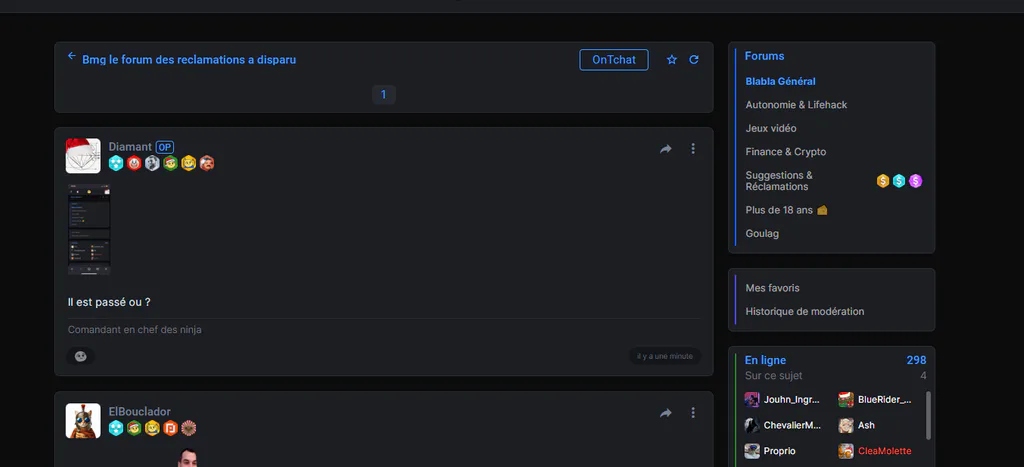Click Diamant's grey portrait badge
1024x467 pixels.
[x=152, y=163]
